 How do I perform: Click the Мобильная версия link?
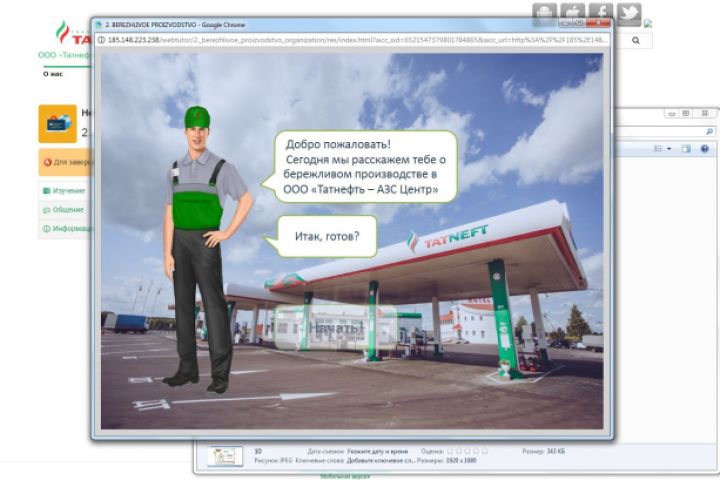(x=345, y=477)
